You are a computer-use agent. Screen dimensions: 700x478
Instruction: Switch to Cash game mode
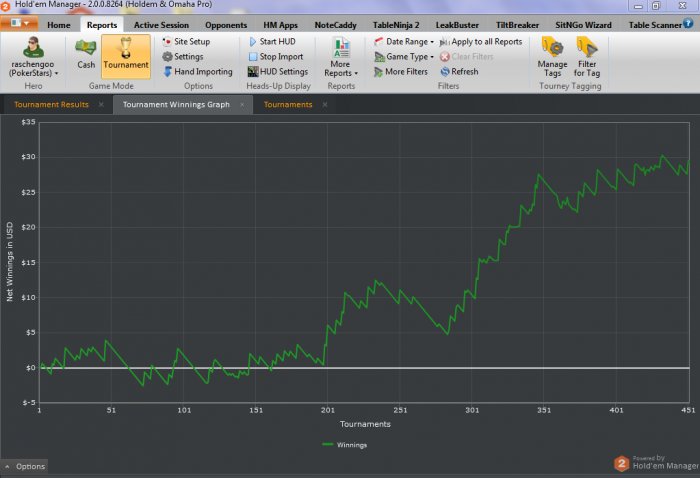click(86, 53)
